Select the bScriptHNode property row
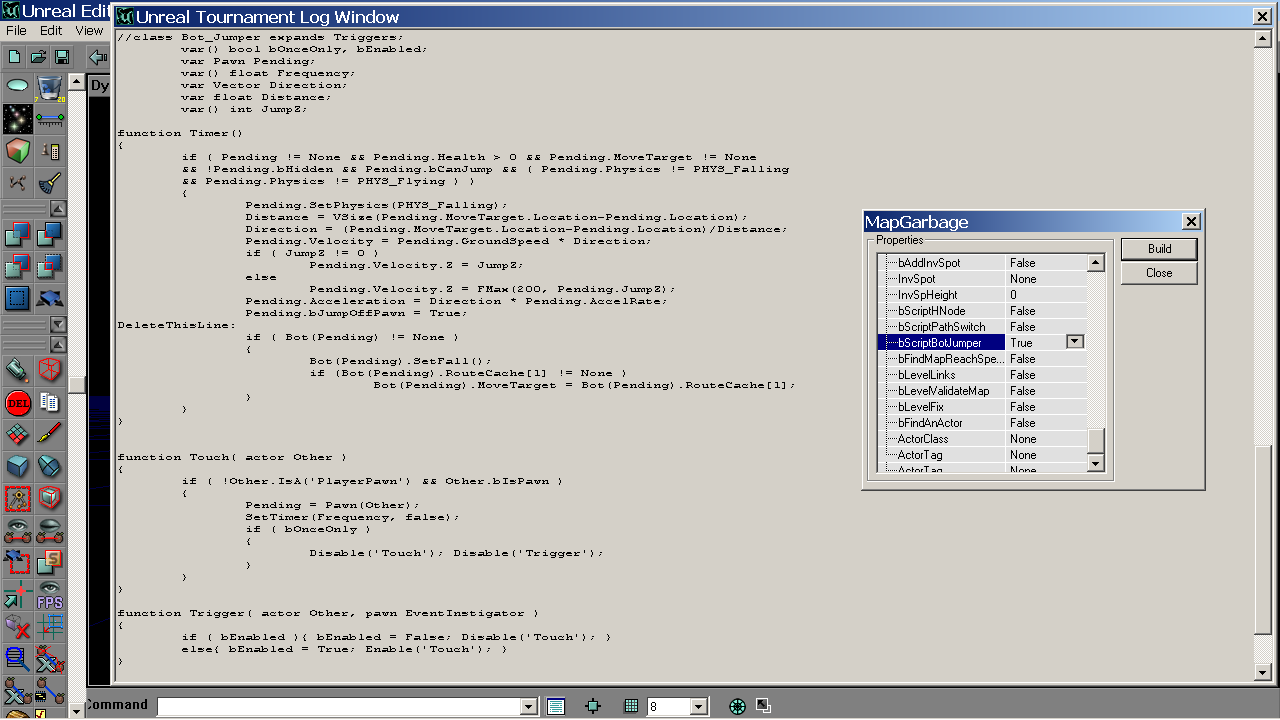1280x720 pixels. (x=982, y=311)
